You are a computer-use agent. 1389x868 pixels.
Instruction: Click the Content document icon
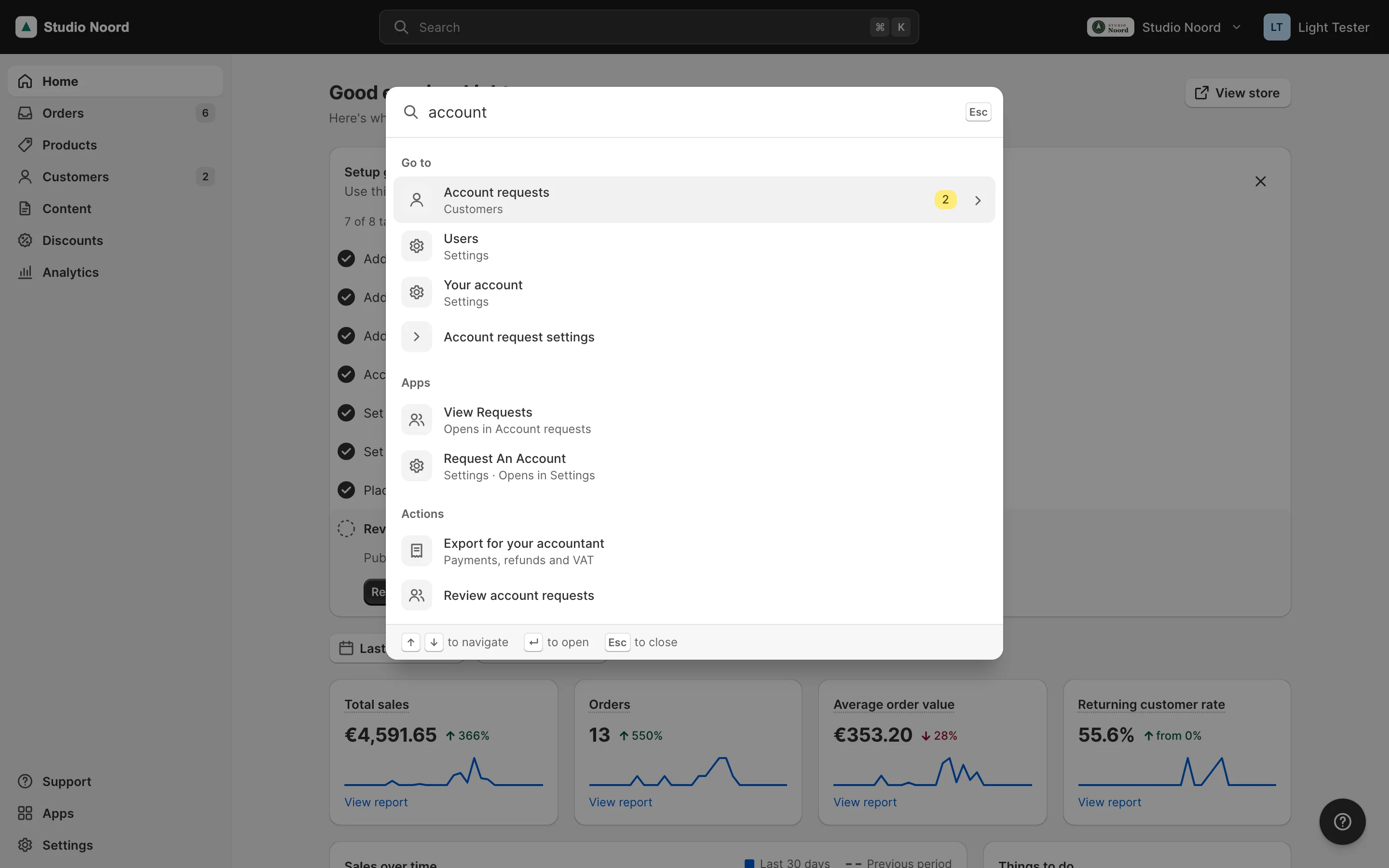(x=25, y=208)
